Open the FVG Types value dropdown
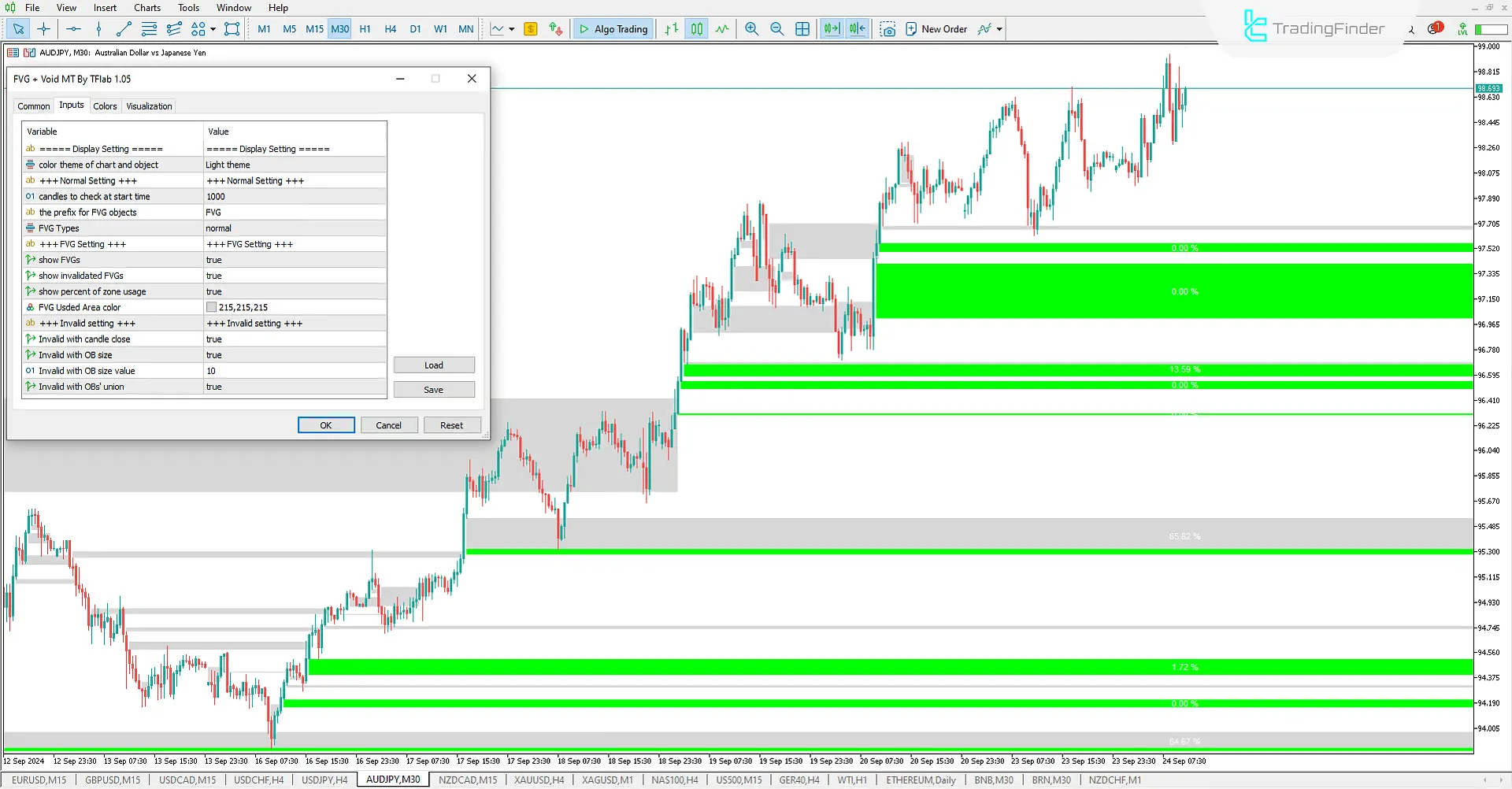 coord(294,228)
